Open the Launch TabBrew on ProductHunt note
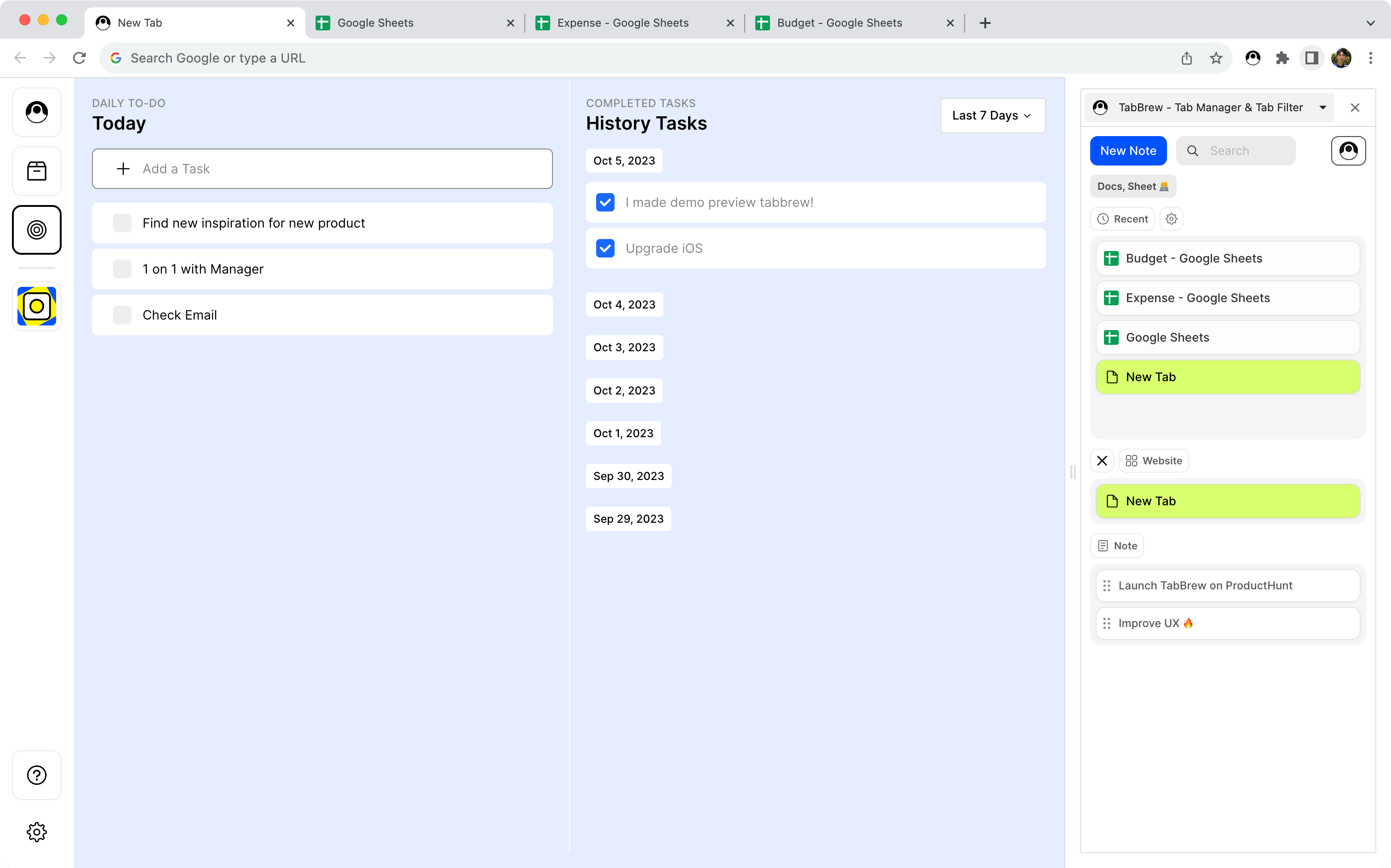 (1227, 586)
